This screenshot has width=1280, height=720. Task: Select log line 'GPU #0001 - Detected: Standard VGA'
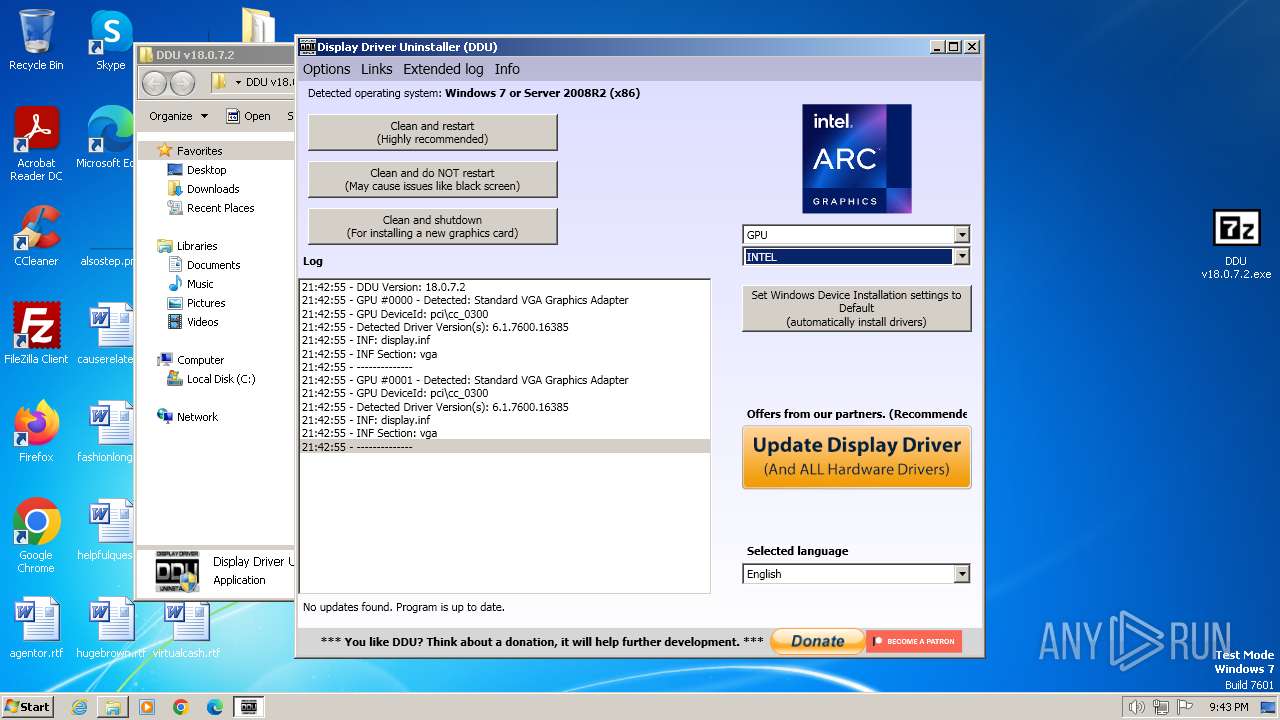[x=505, y=380]
